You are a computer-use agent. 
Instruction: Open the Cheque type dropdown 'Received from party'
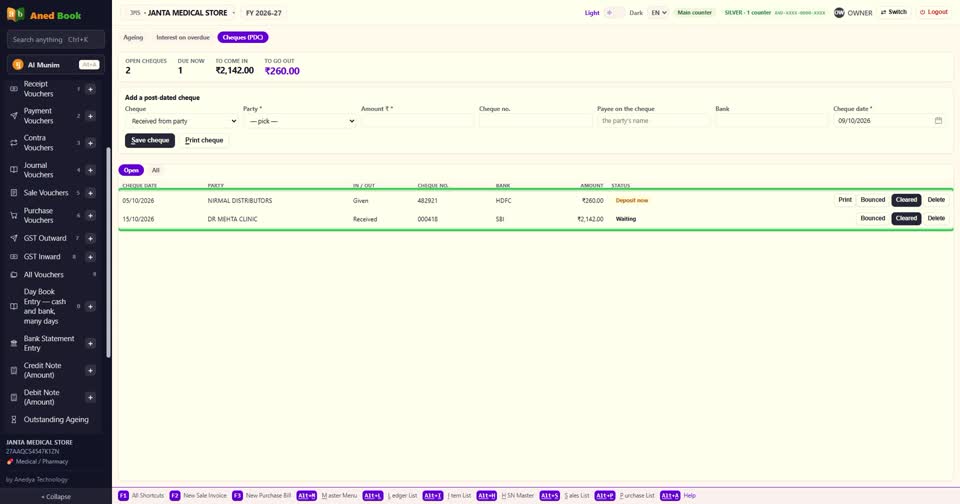[182, 121]
